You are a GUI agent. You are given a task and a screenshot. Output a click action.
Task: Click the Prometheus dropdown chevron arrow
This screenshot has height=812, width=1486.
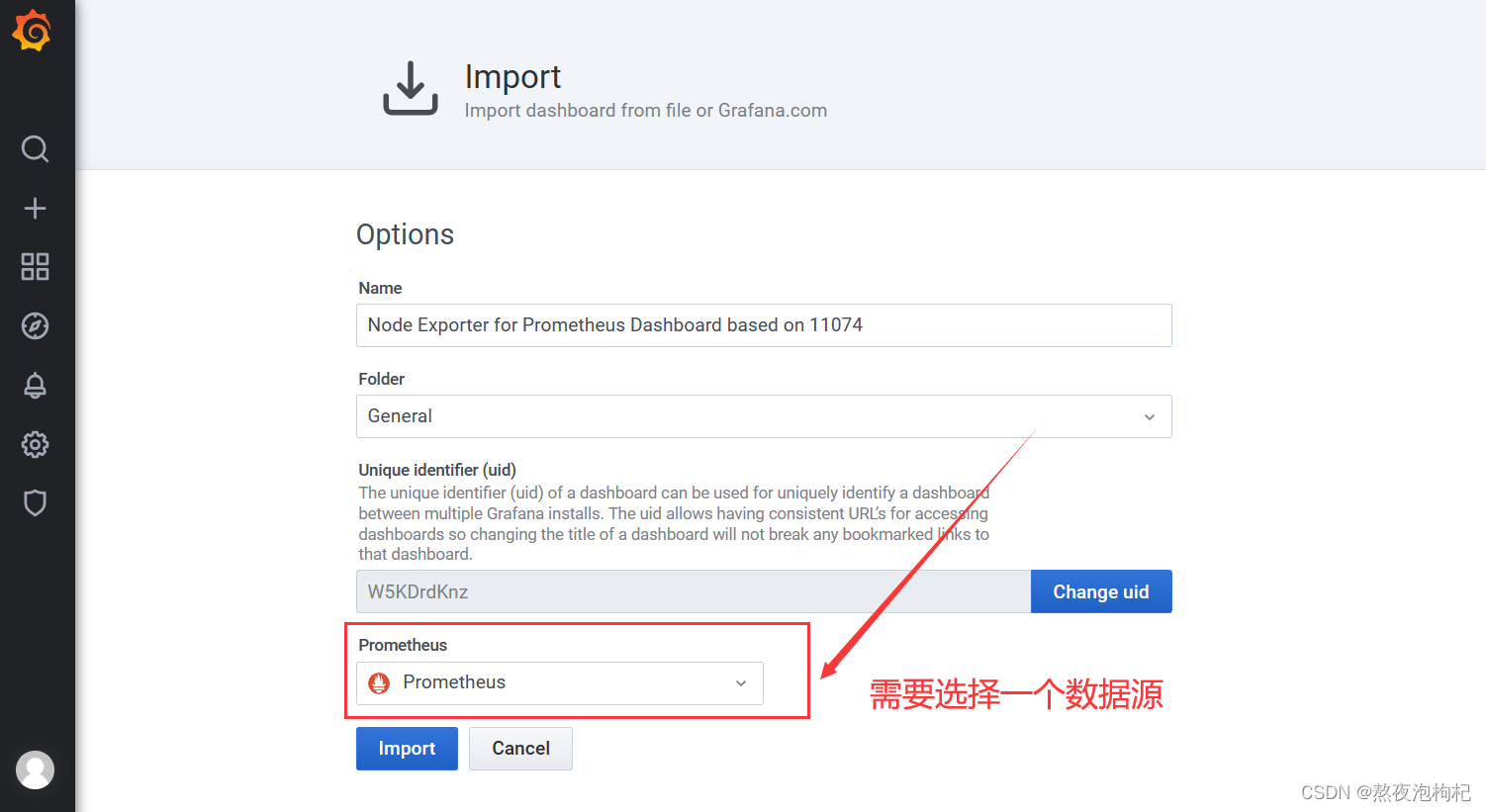tap(741, 683)
